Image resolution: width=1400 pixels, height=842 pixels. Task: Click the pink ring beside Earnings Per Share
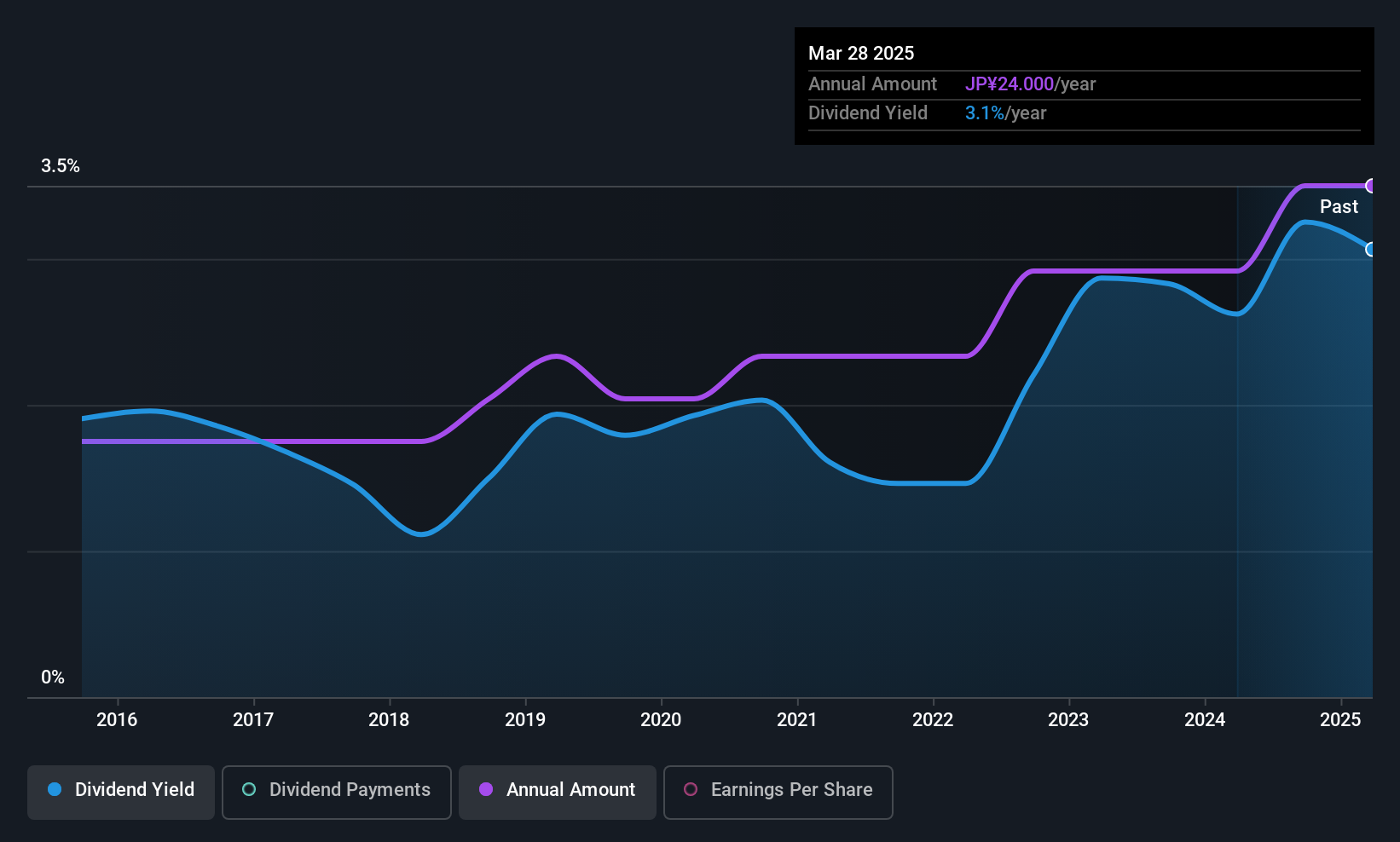coord(691,790)
